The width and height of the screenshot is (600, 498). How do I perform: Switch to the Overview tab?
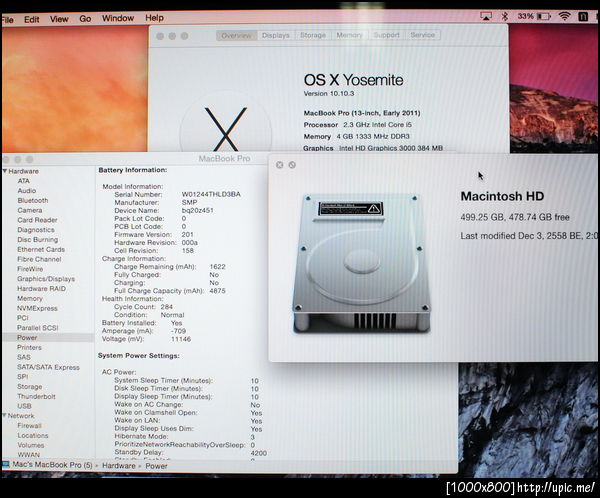pyautogui.click(x=236, y=36)
